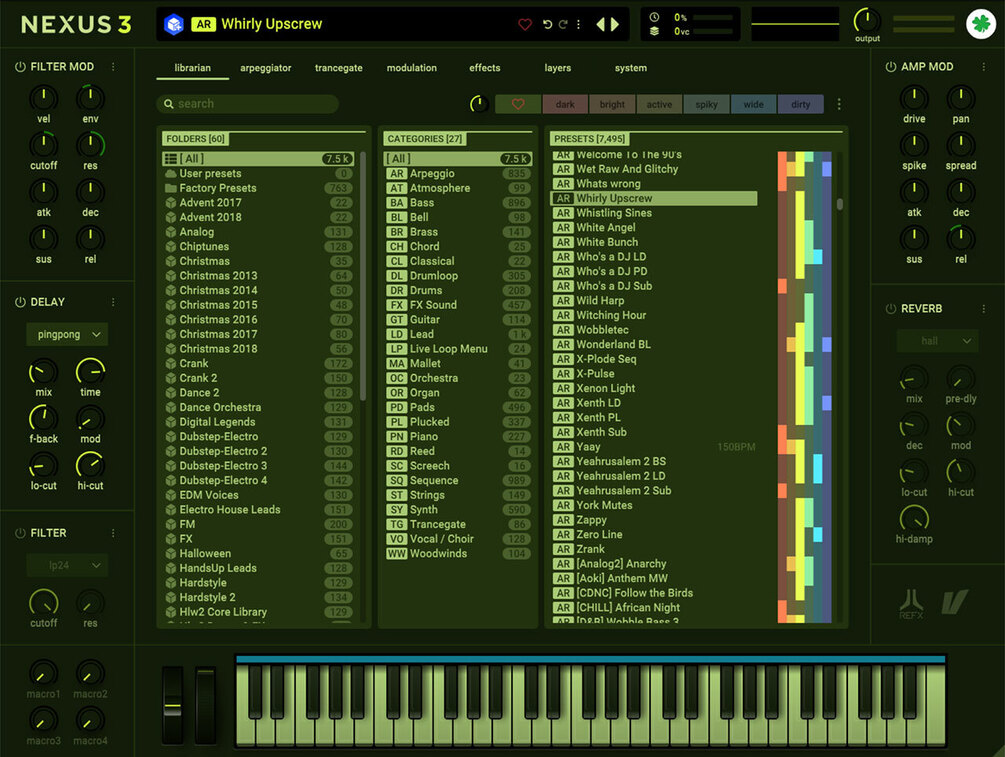Click the reFX logo icon
This screenshot has width=1005, height=757.
[911, 604]
